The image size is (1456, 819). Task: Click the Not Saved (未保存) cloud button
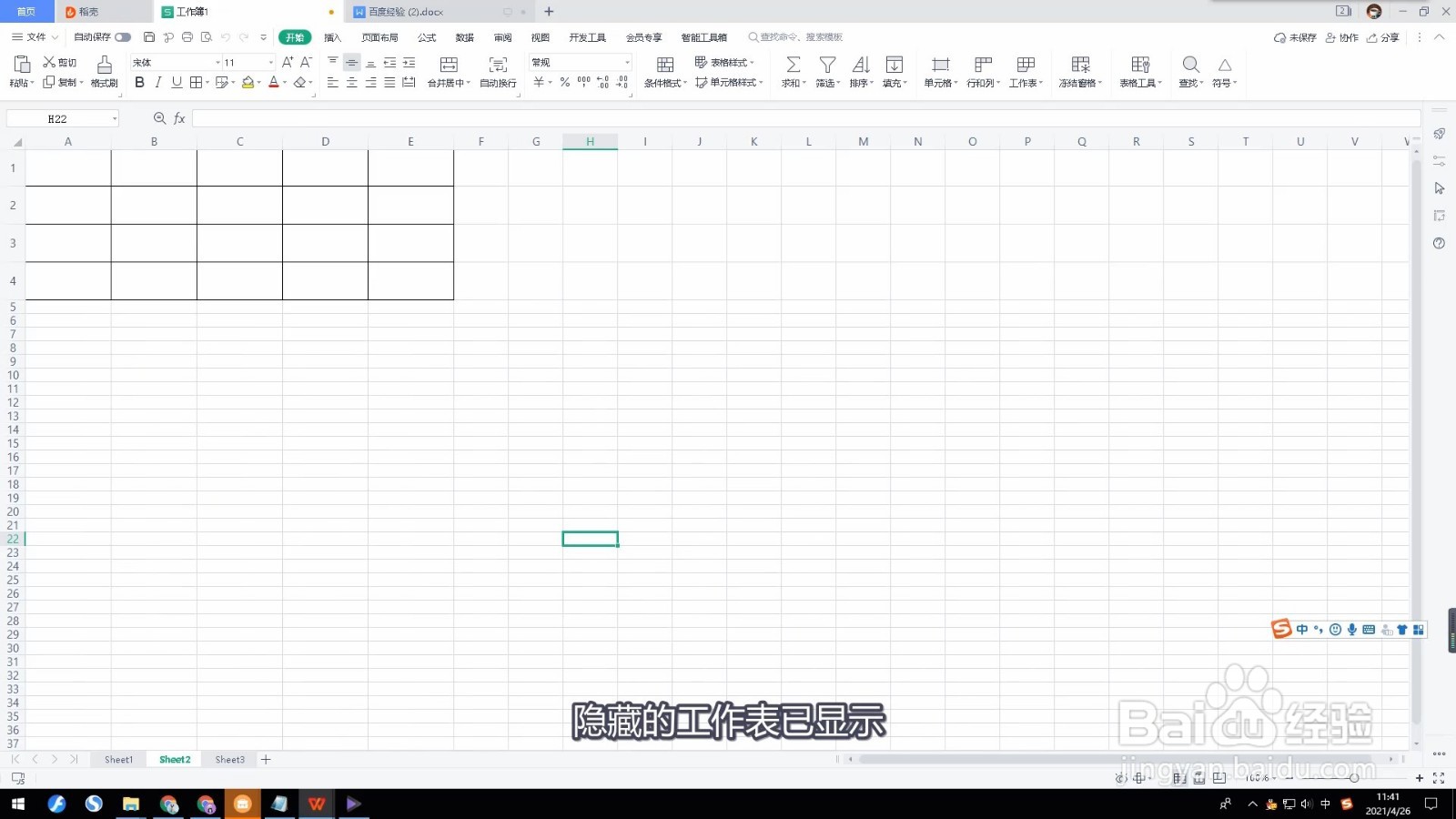1295,37
